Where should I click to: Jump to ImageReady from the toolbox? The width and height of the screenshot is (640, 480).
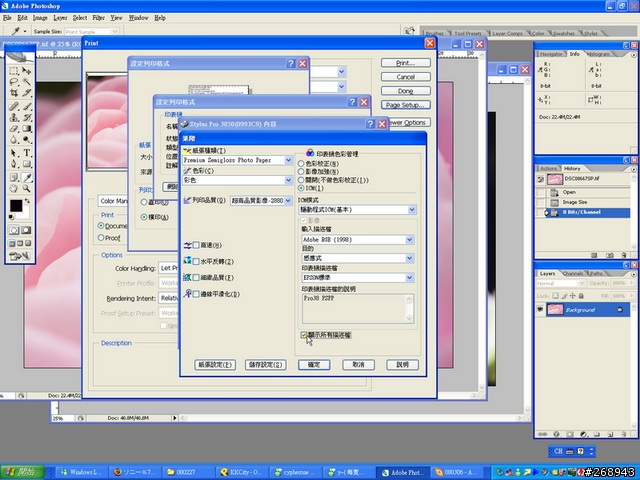(x=20, y=256)
